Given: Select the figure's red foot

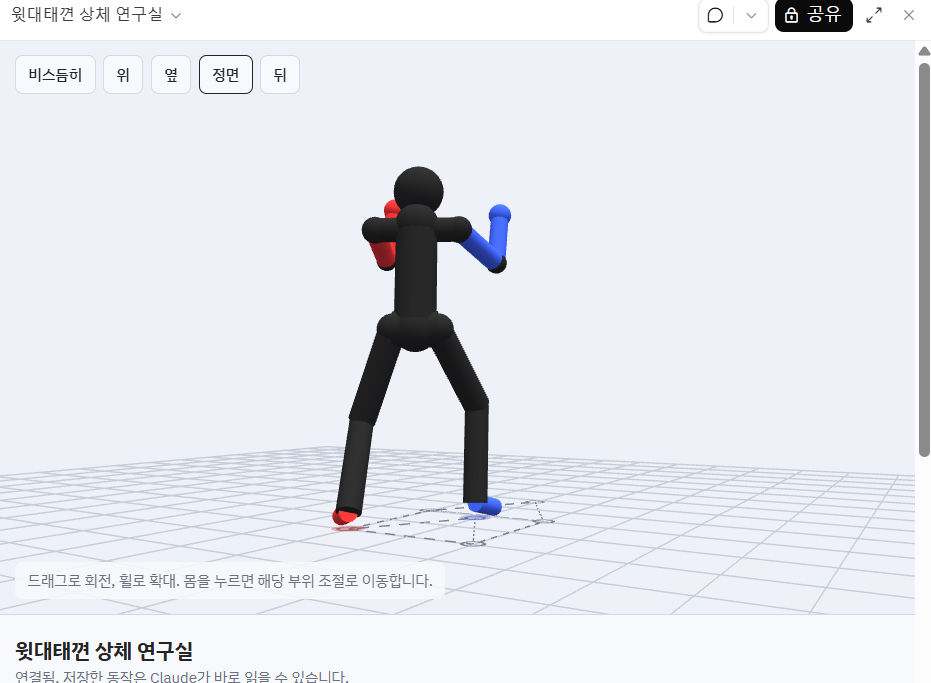Looking at the screenshot, I should (x=345, y=516).
